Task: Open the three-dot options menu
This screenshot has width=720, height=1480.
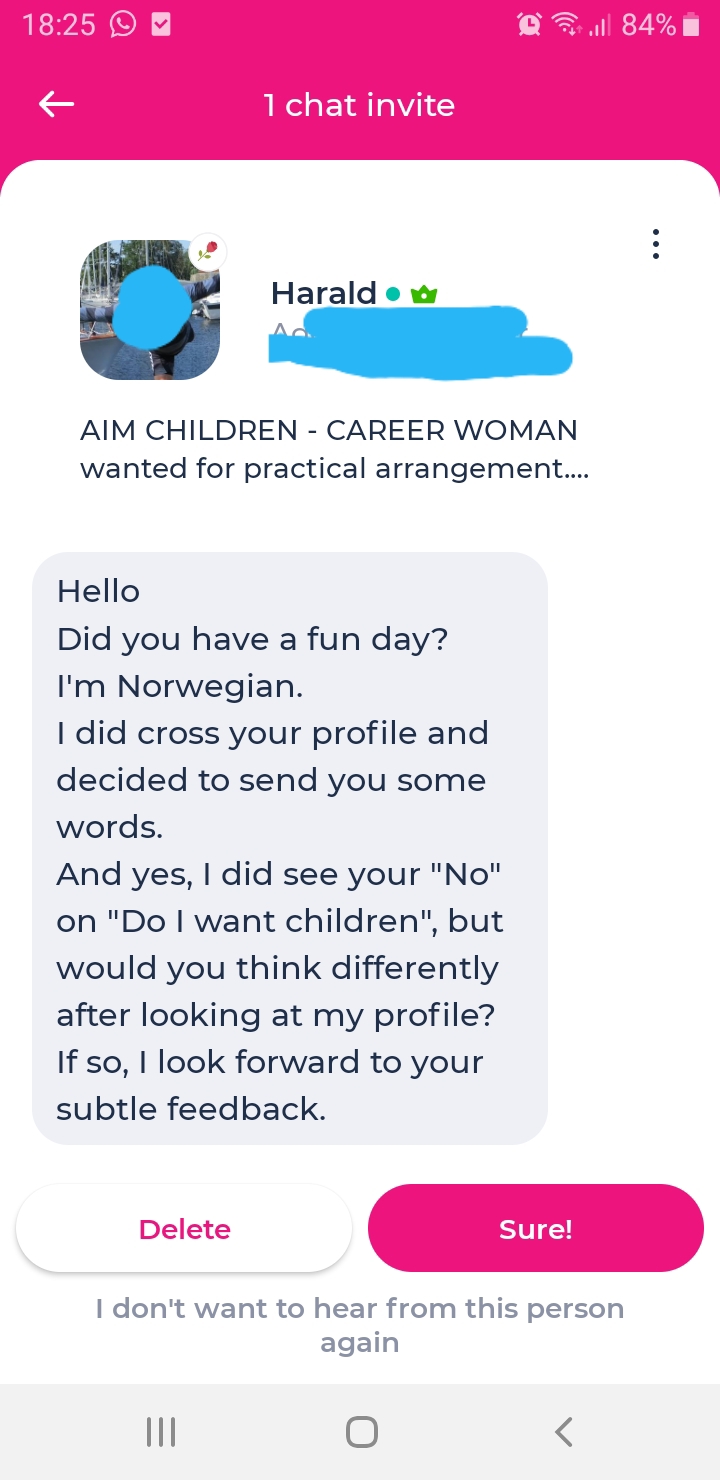Action: pyautogui.click(x=655, y=244)
